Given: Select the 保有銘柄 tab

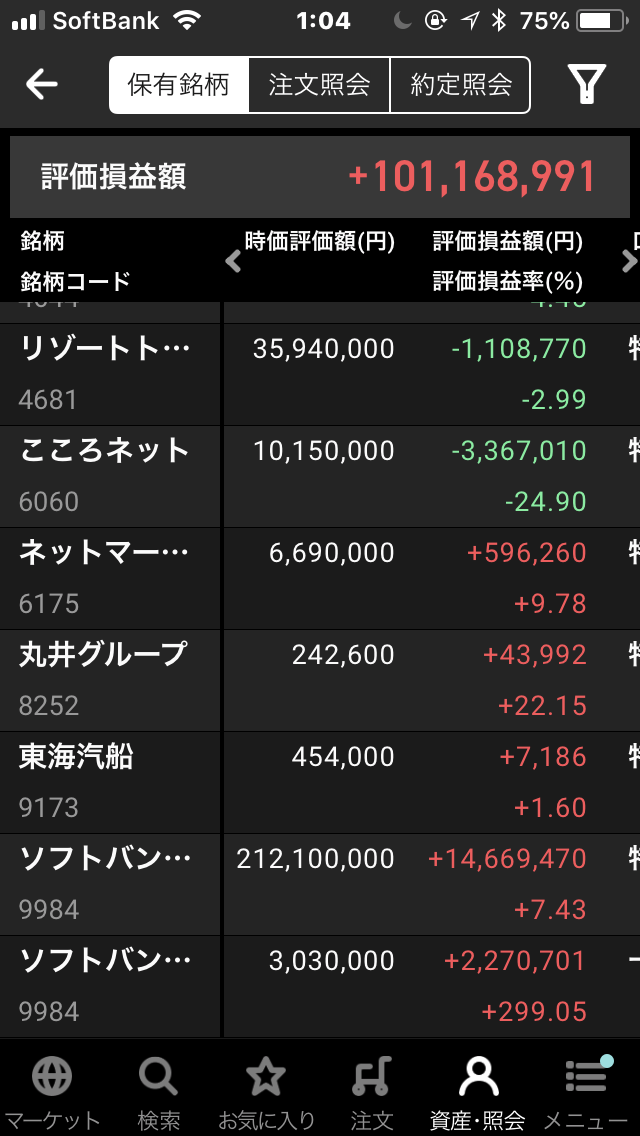Looking at the screenshot, I should (x=178, y=85).
